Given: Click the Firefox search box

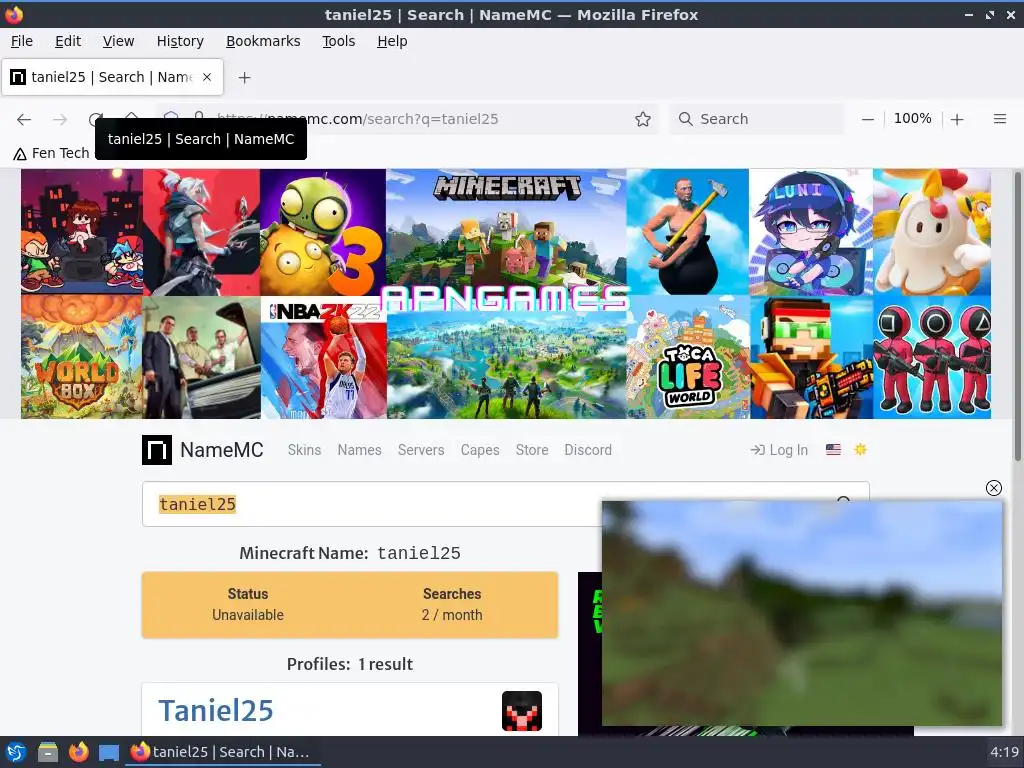Looking at the screenshot, I should coord(756,119).
